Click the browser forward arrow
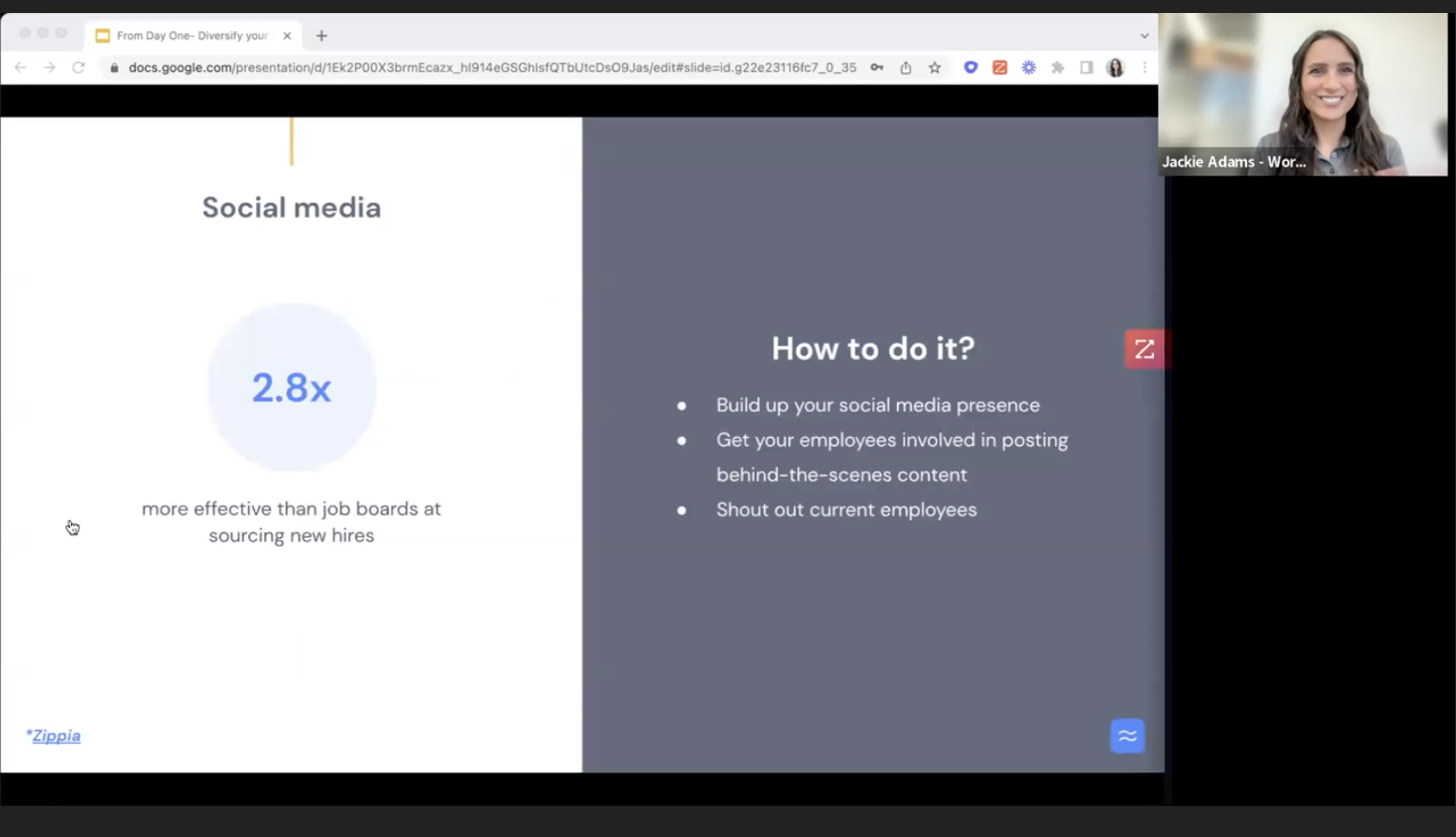 (x=50, y=68)
